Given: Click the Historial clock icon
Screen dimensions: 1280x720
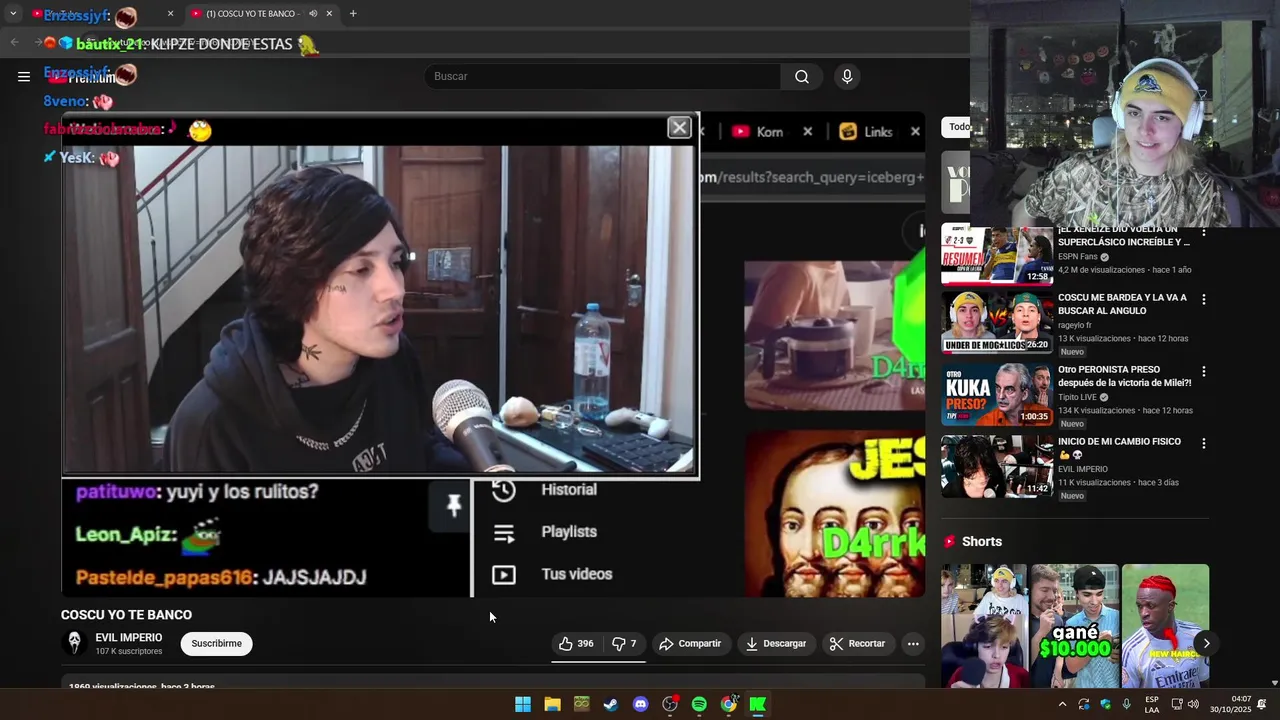Looking at the screenshot, I should point(503,490).
